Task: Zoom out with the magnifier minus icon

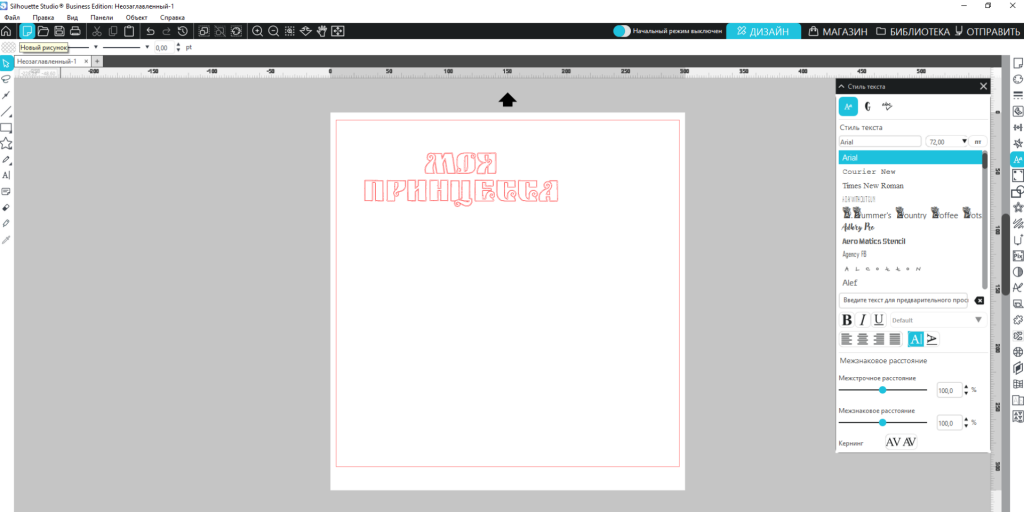Action: [x=274, y=31]
